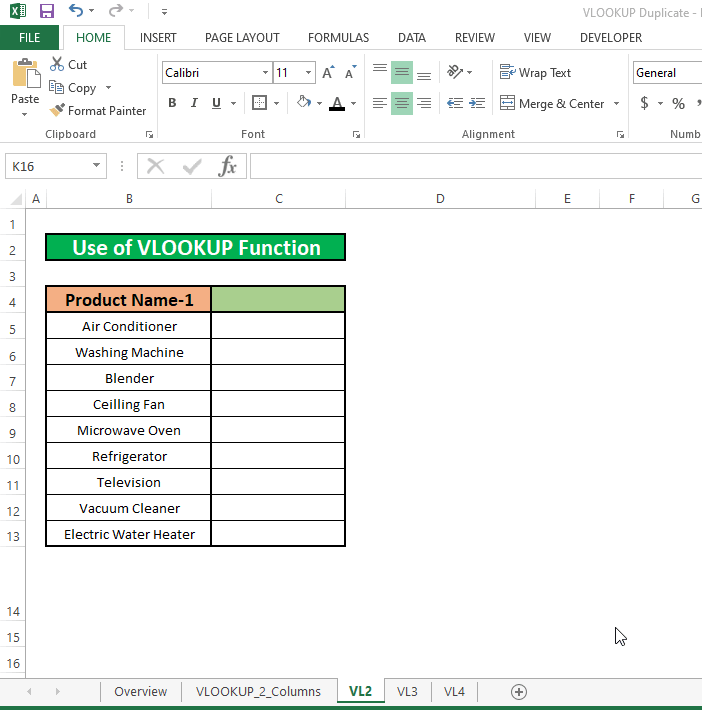Expand the Copy options arrow
The image size is (702, 710).
pyautogui.click(x=108, y=87)
